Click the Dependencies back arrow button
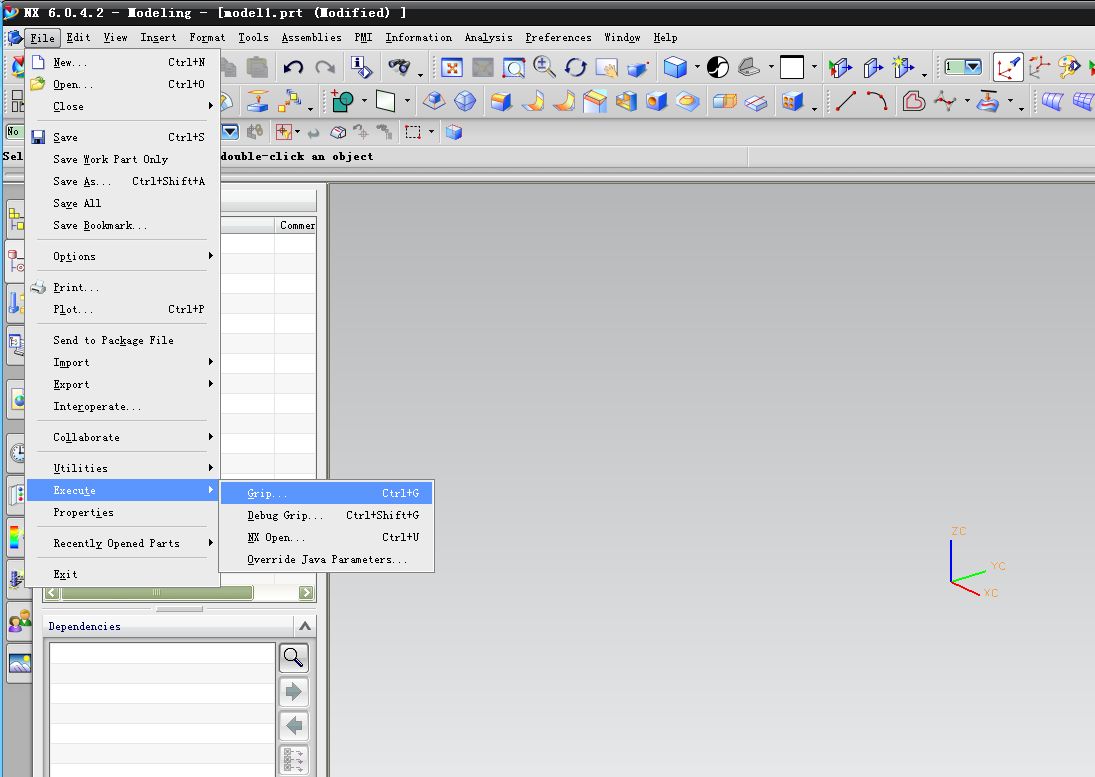1095x777 pixels. (x=294, y=725)
